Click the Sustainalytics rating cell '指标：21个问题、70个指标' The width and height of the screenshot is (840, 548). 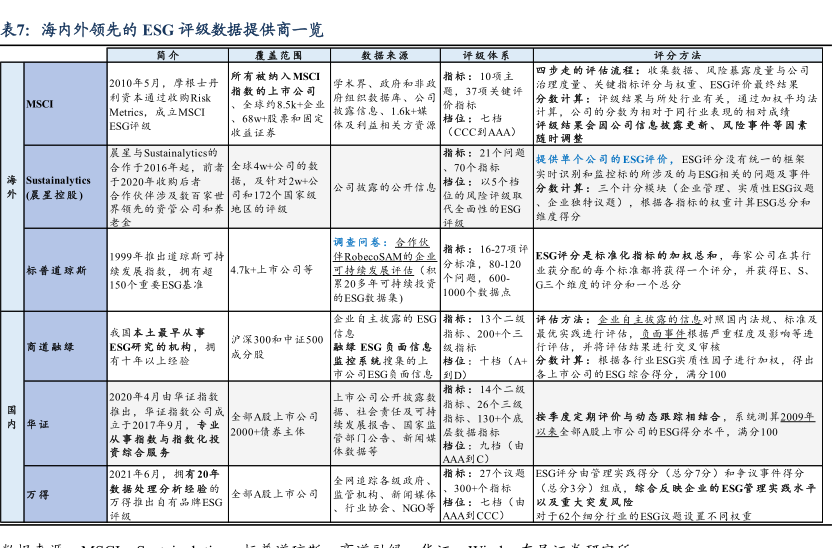coord(486,187)
